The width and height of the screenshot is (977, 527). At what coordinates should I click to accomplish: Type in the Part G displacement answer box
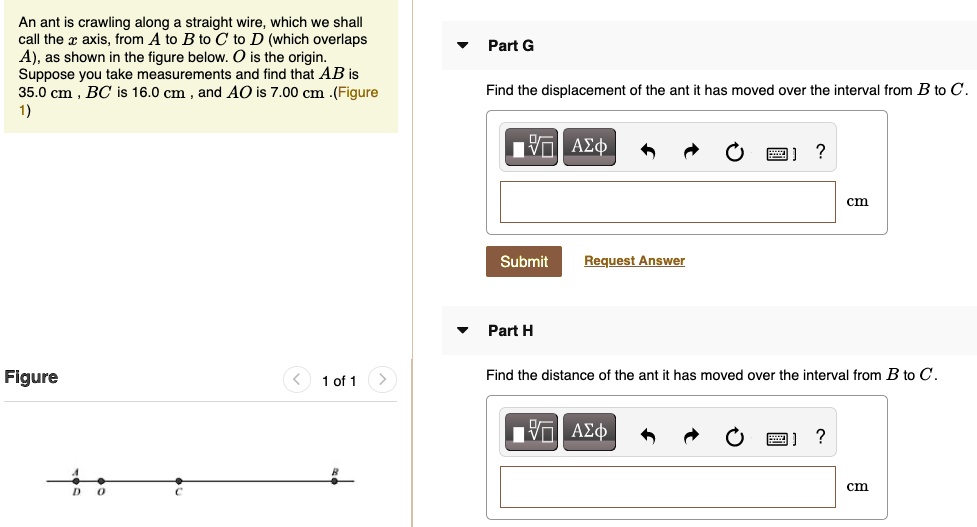tap(667, 201)
